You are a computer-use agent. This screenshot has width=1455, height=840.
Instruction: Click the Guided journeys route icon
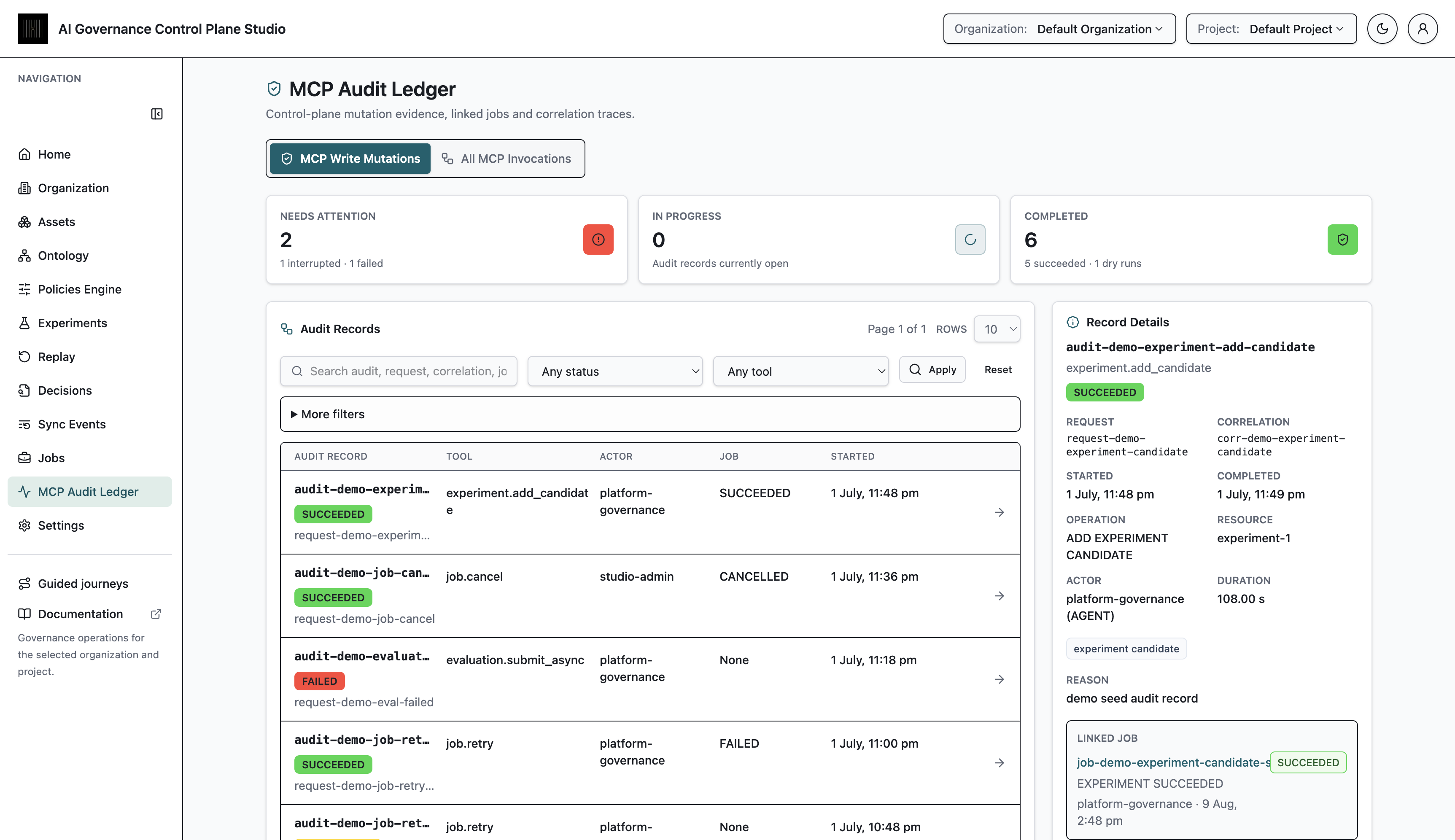click(x=24, y=584)
